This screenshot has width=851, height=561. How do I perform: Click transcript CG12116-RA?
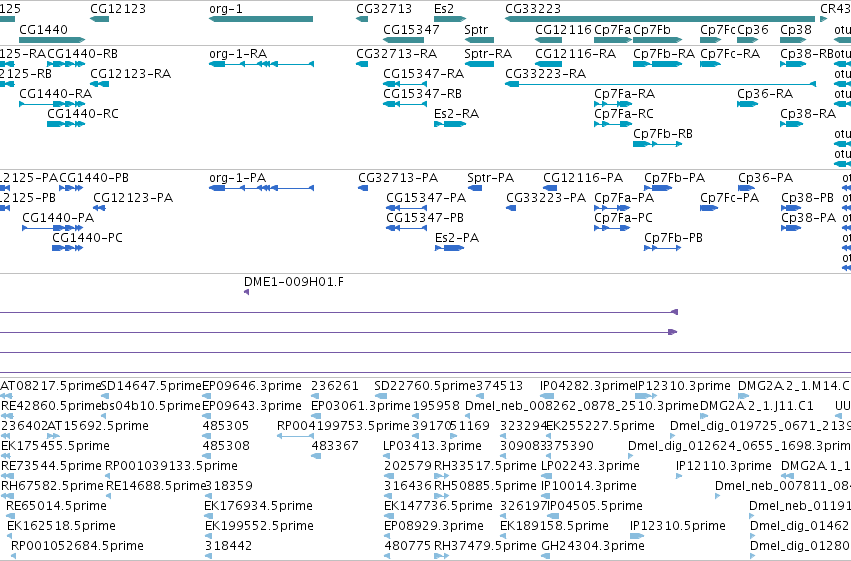(x=548, y=64)
